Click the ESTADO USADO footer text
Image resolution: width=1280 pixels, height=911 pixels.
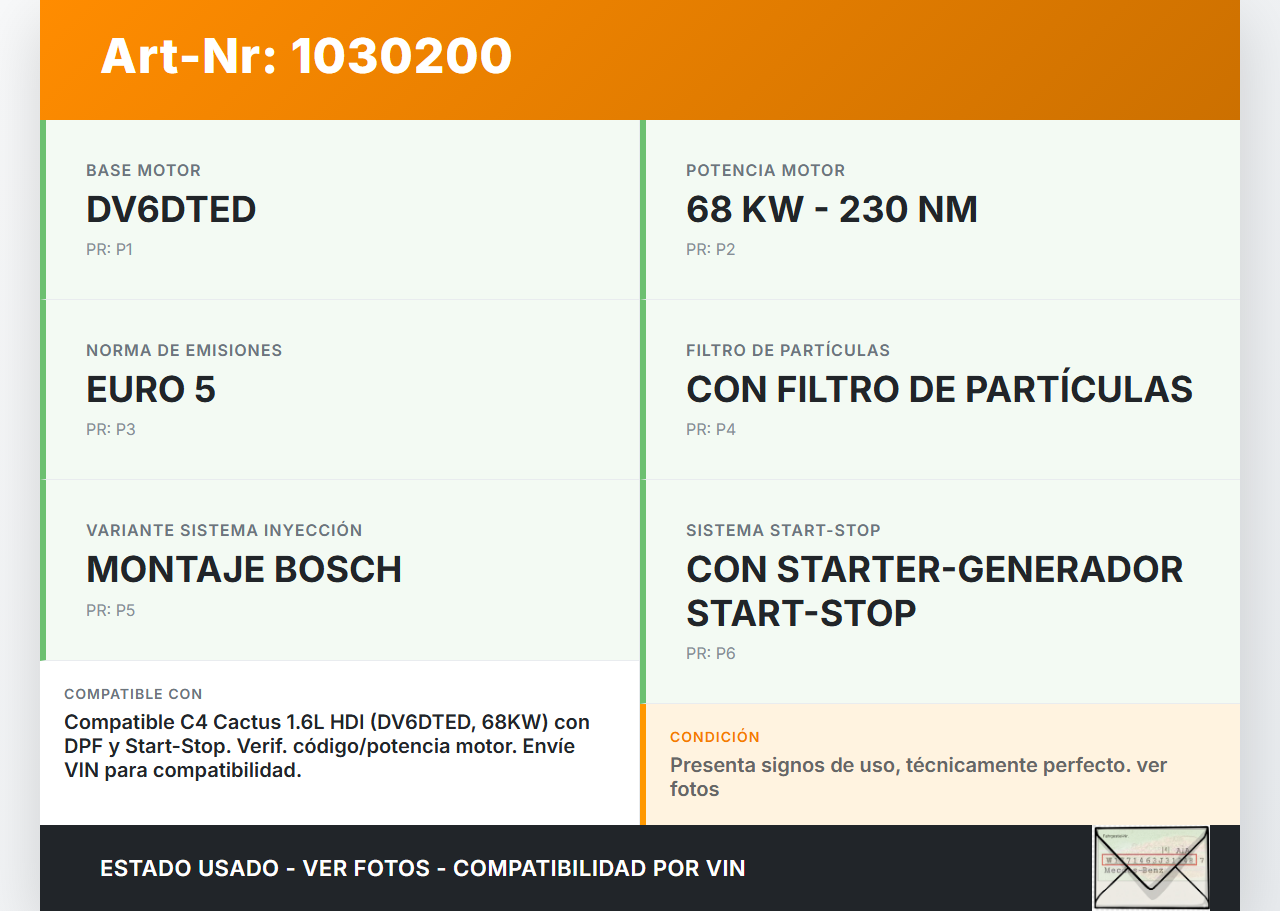click(x=423, y=868)
